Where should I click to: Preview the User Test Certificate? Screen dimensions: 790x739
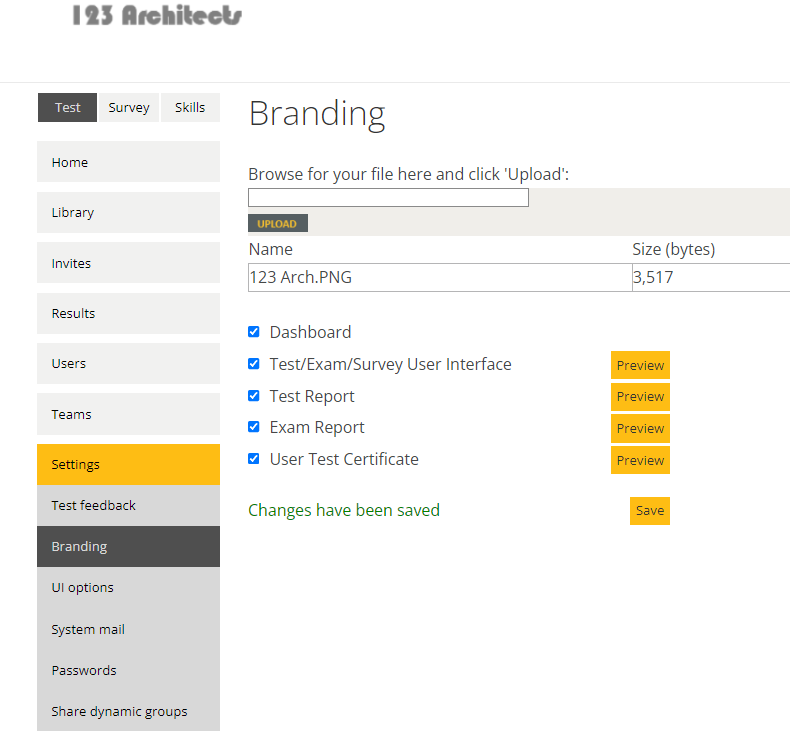click(x=640, y=460)
